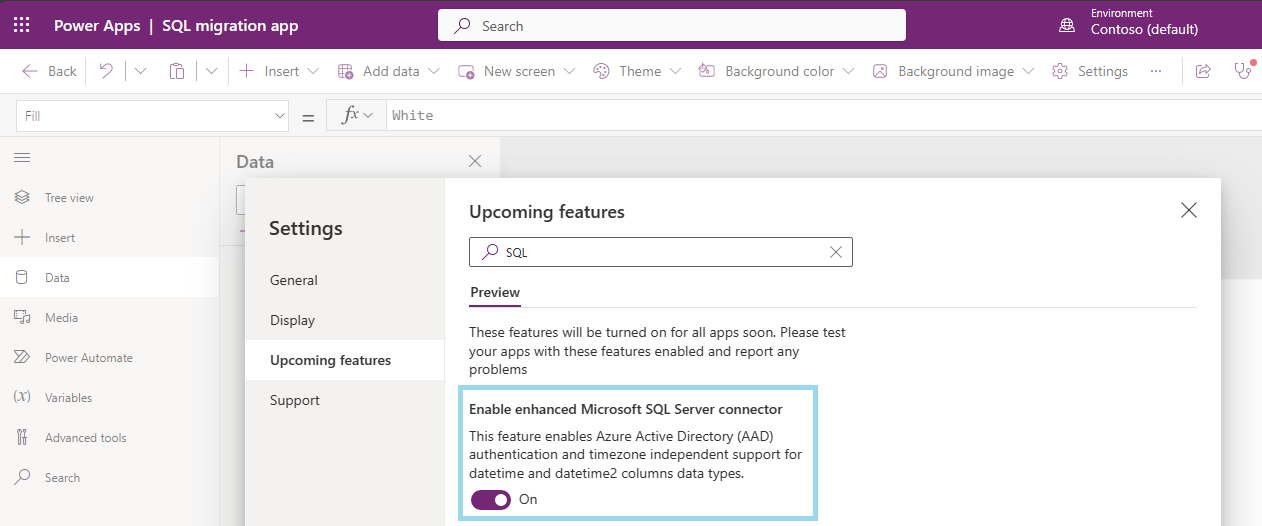Select General in Settings
Image resolution: width=1262 pixels, height=526 pixels.
pyautogui.click(x=344, y=280)
